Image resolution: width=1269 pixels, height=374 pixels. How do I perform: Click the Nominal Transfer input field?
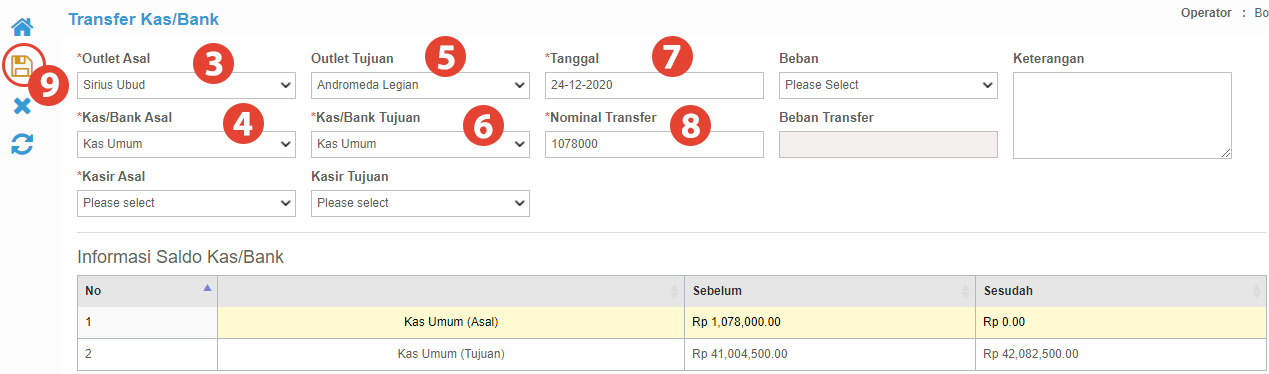coord(654,144)
